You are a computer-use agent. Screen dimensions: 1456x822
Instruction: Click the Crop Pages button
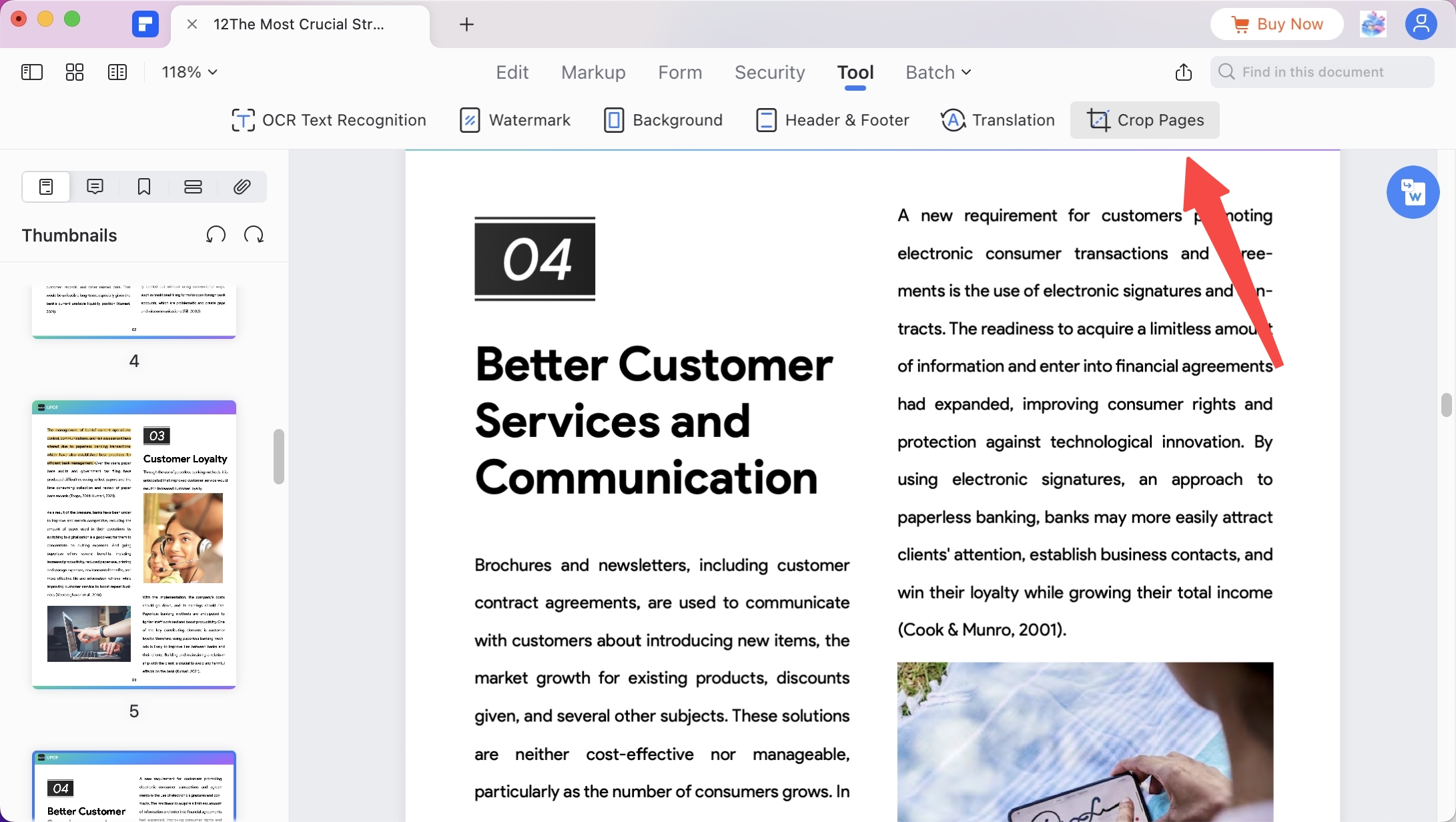point(1144,120)
